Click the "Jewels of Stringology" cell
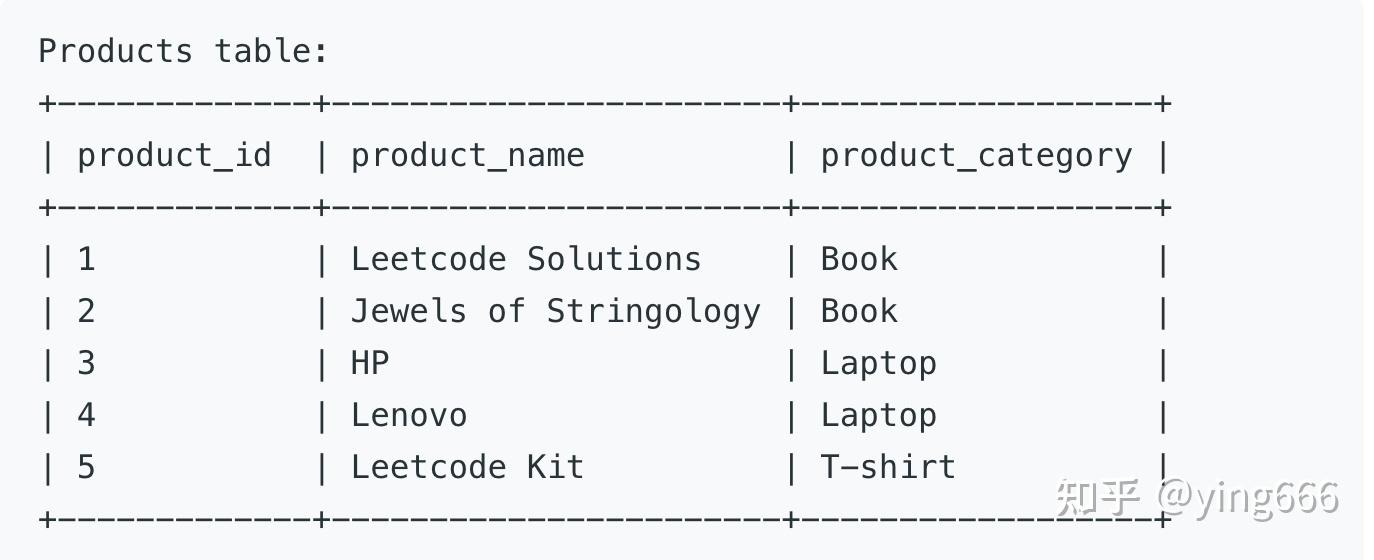Screen dimensions: 1374x560 click(555, 312)
